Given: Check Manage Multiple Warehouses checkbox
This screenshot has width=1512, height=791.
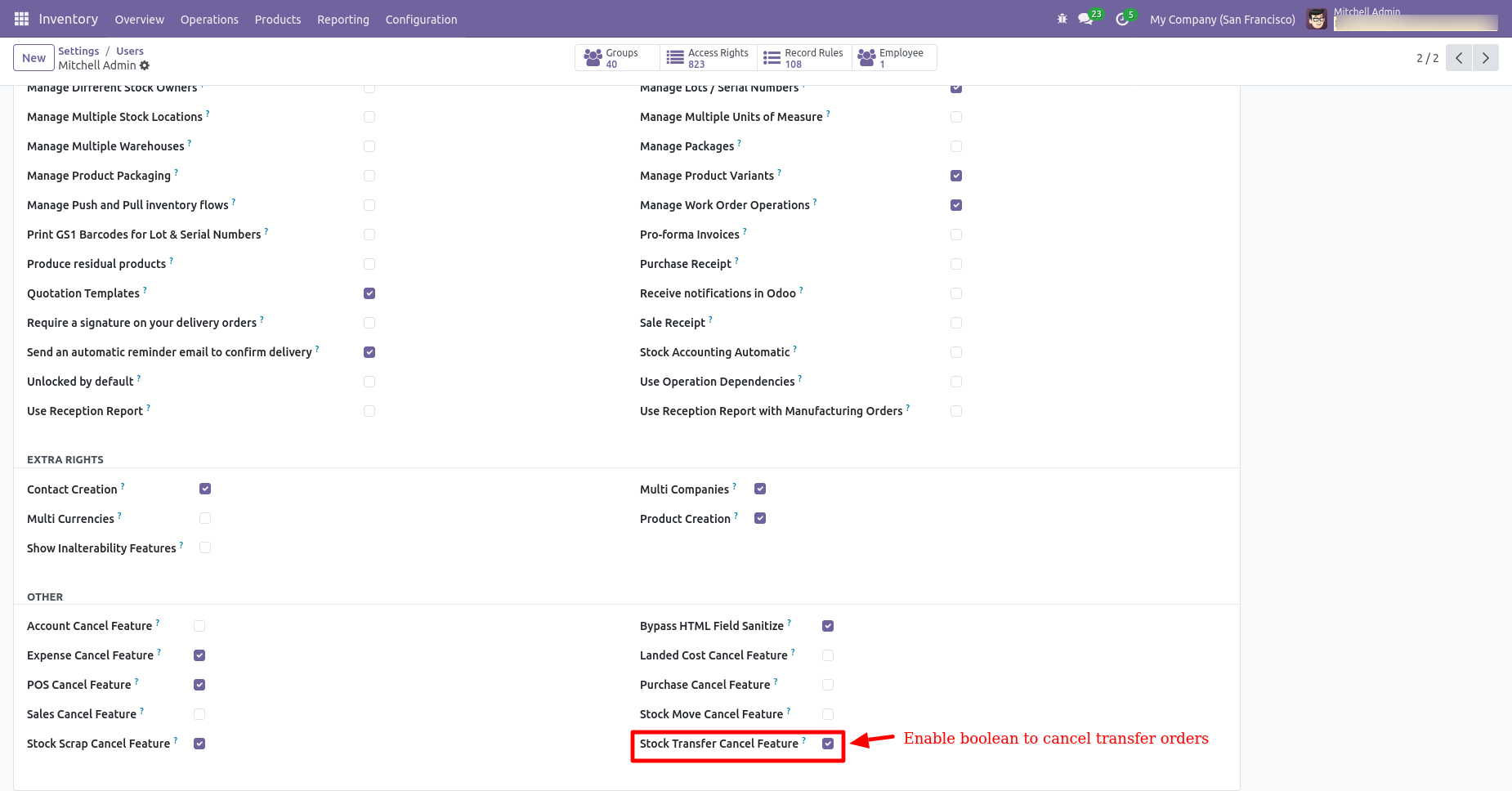Looking at the screenshot, I should (x=369, y=146).
